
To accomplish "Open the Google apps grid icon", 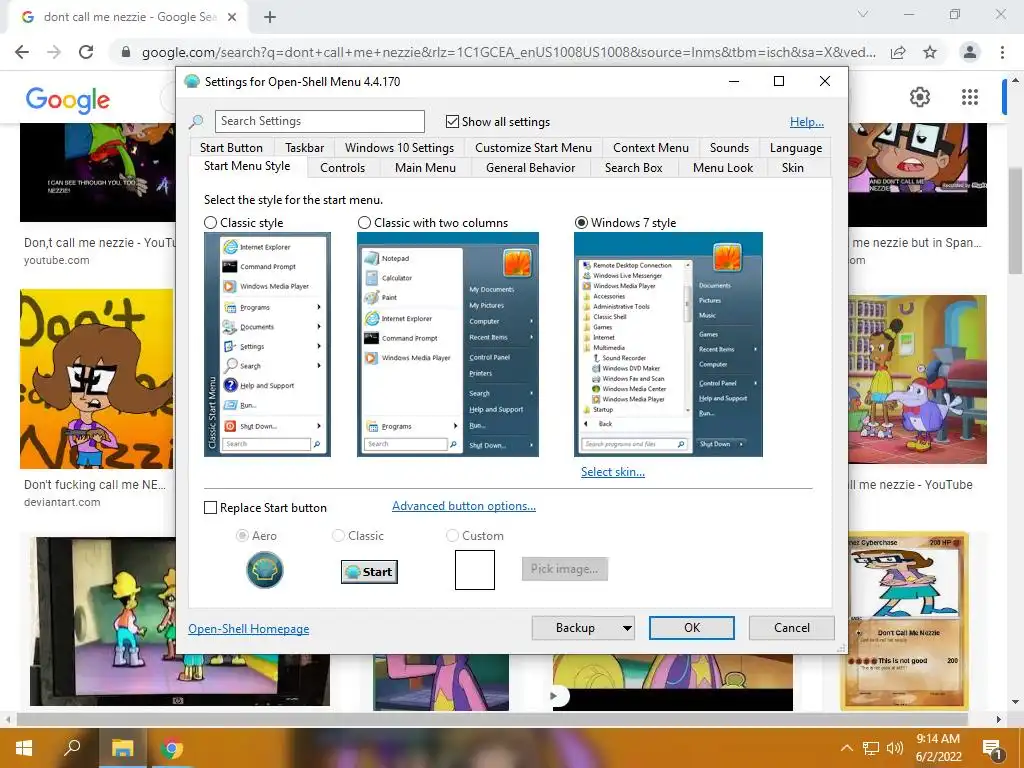I will [x=970, y=97].
